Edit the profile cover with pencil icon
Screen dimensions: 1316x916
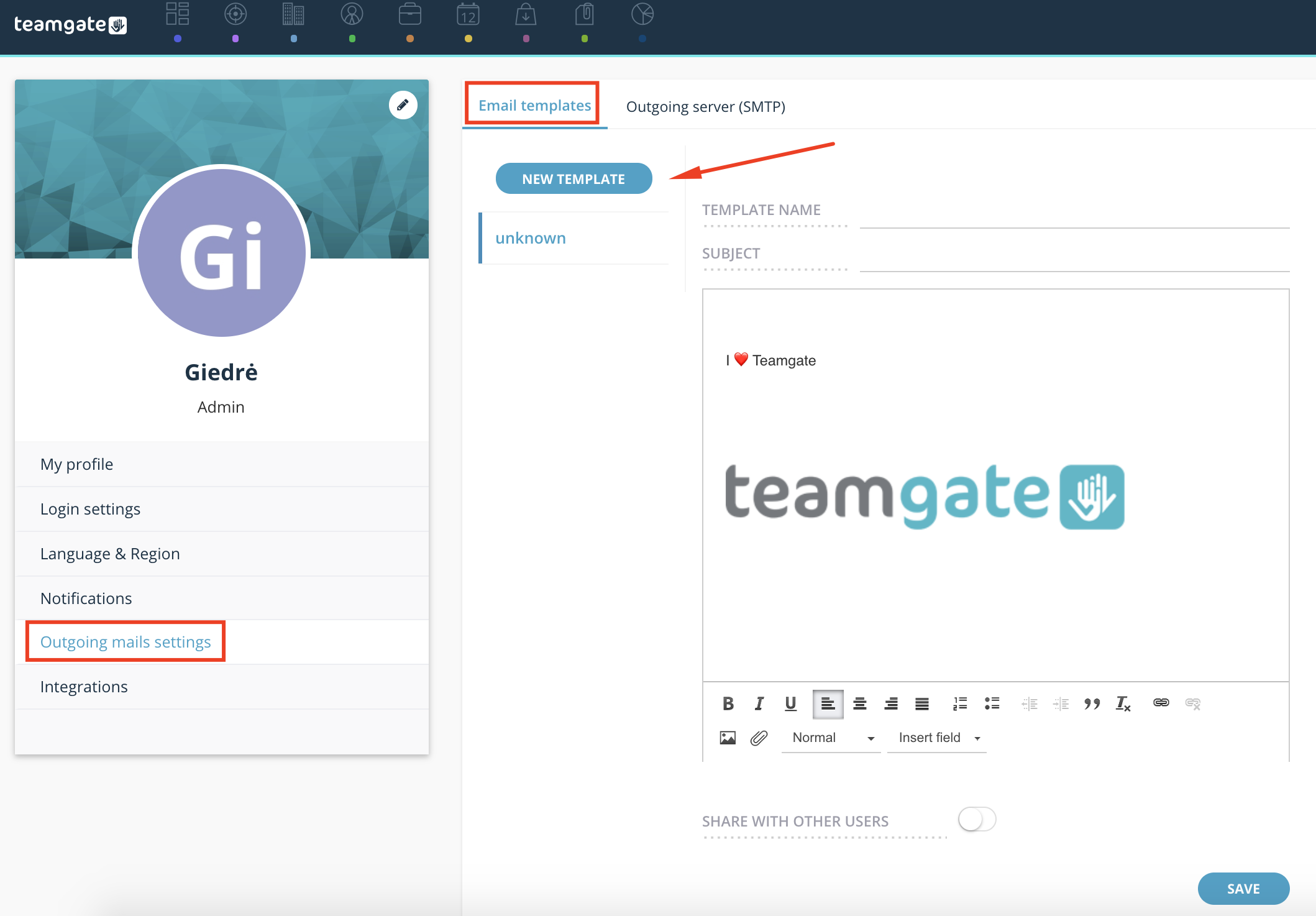tap(403, 104)
